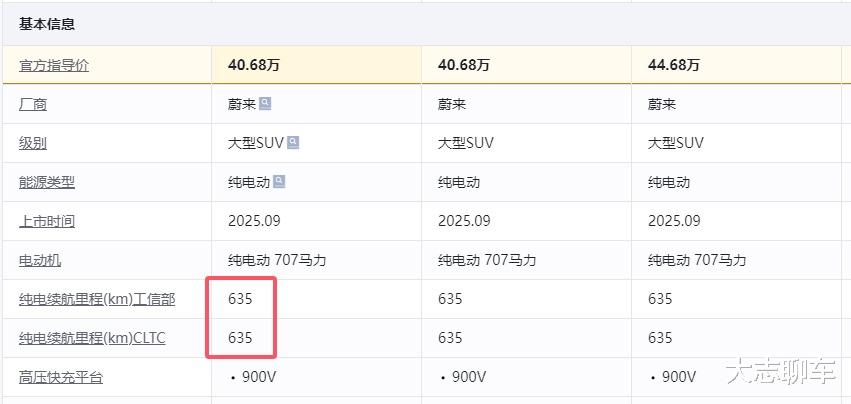851x404 pixels.
Task: Open the 级别 definition link
Action: [x=33, y=143]
